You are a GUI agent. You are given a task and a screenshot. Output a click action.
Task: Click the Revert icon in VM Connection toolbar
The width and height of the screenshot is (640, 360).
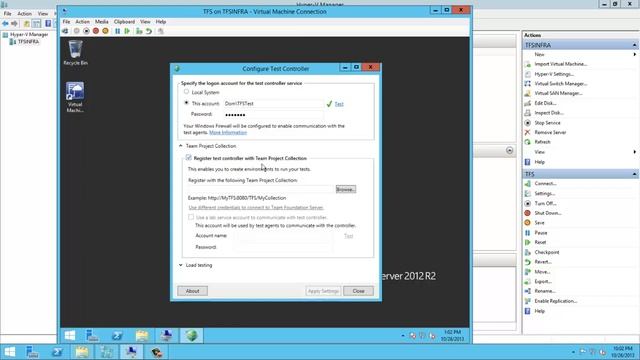coord(149,31)
